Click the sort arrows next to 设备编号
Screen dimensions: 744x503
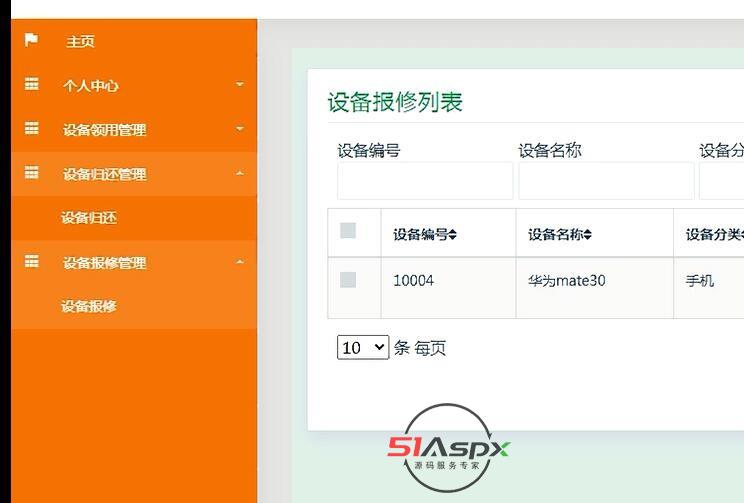pos(453,234)
